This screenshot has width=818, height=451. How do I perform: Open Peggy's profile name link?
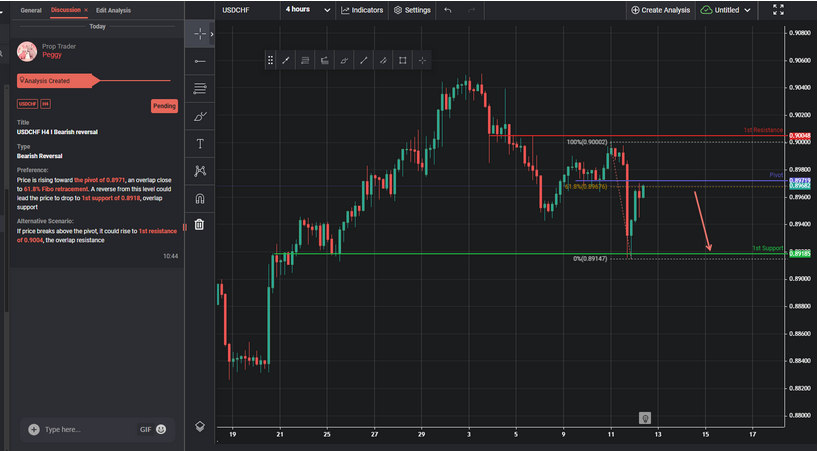click(52, 55)
